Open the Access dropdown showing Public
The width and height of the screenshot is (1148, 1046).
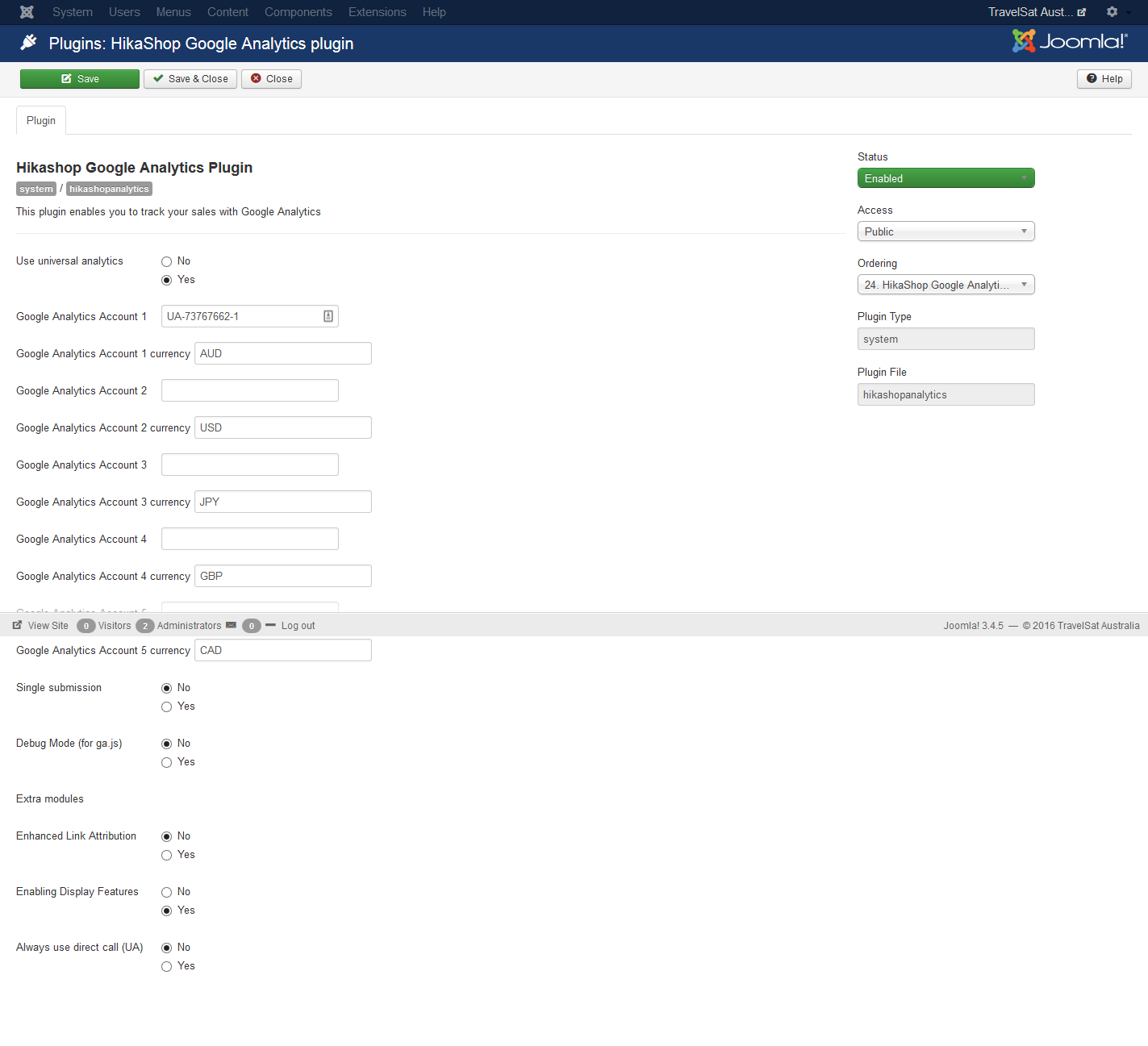point(946,231)
